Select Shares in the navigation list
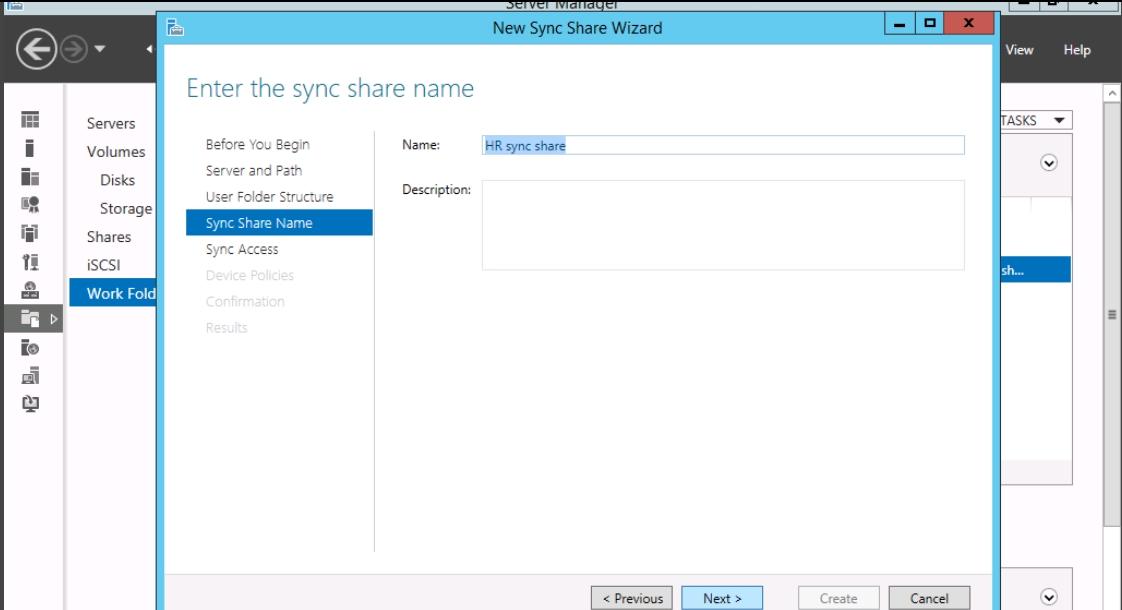 coord(109,237)
